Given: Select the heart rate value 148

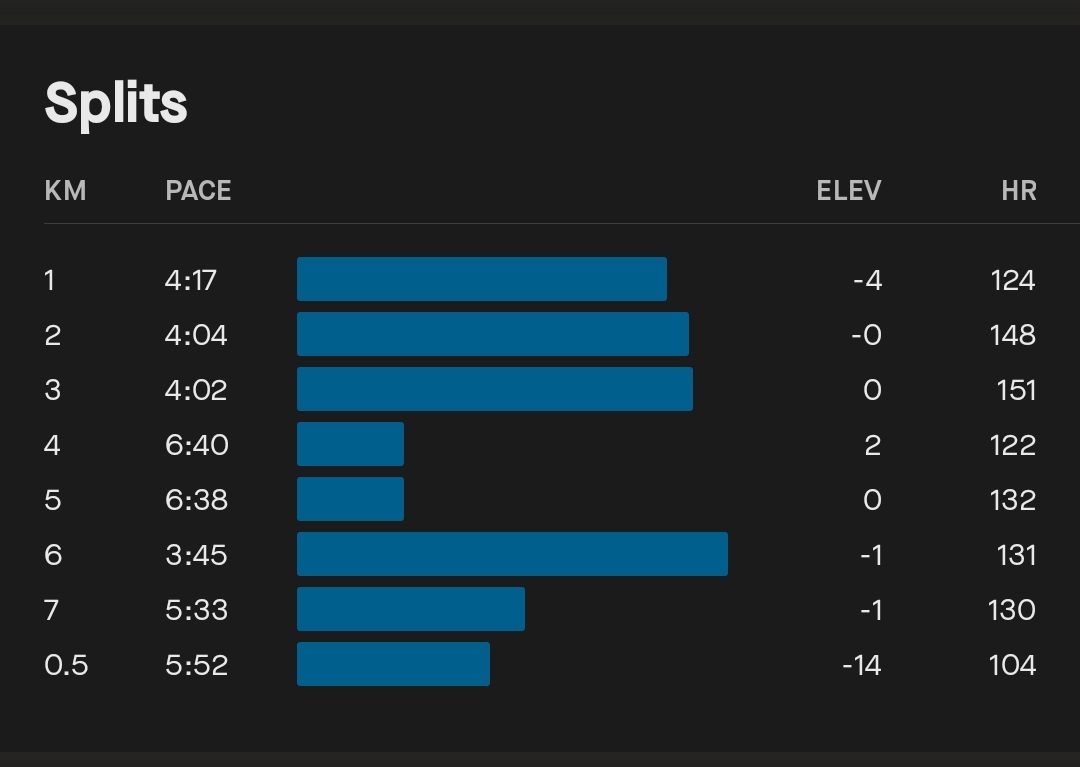Looking at the screenshot, I should 1013,335.
